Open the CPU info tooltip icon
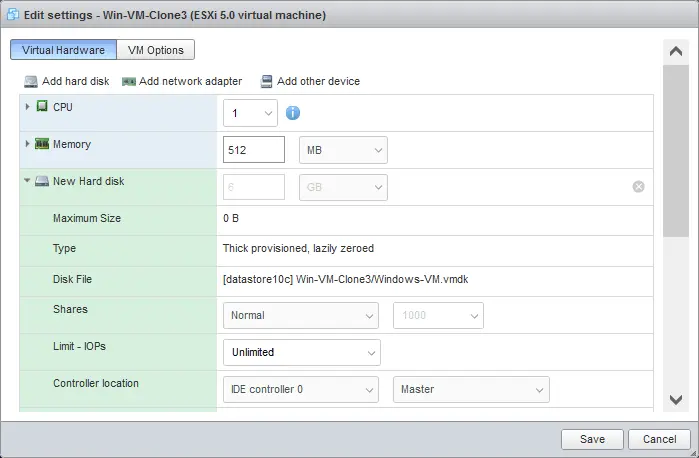 coord(292,113)
